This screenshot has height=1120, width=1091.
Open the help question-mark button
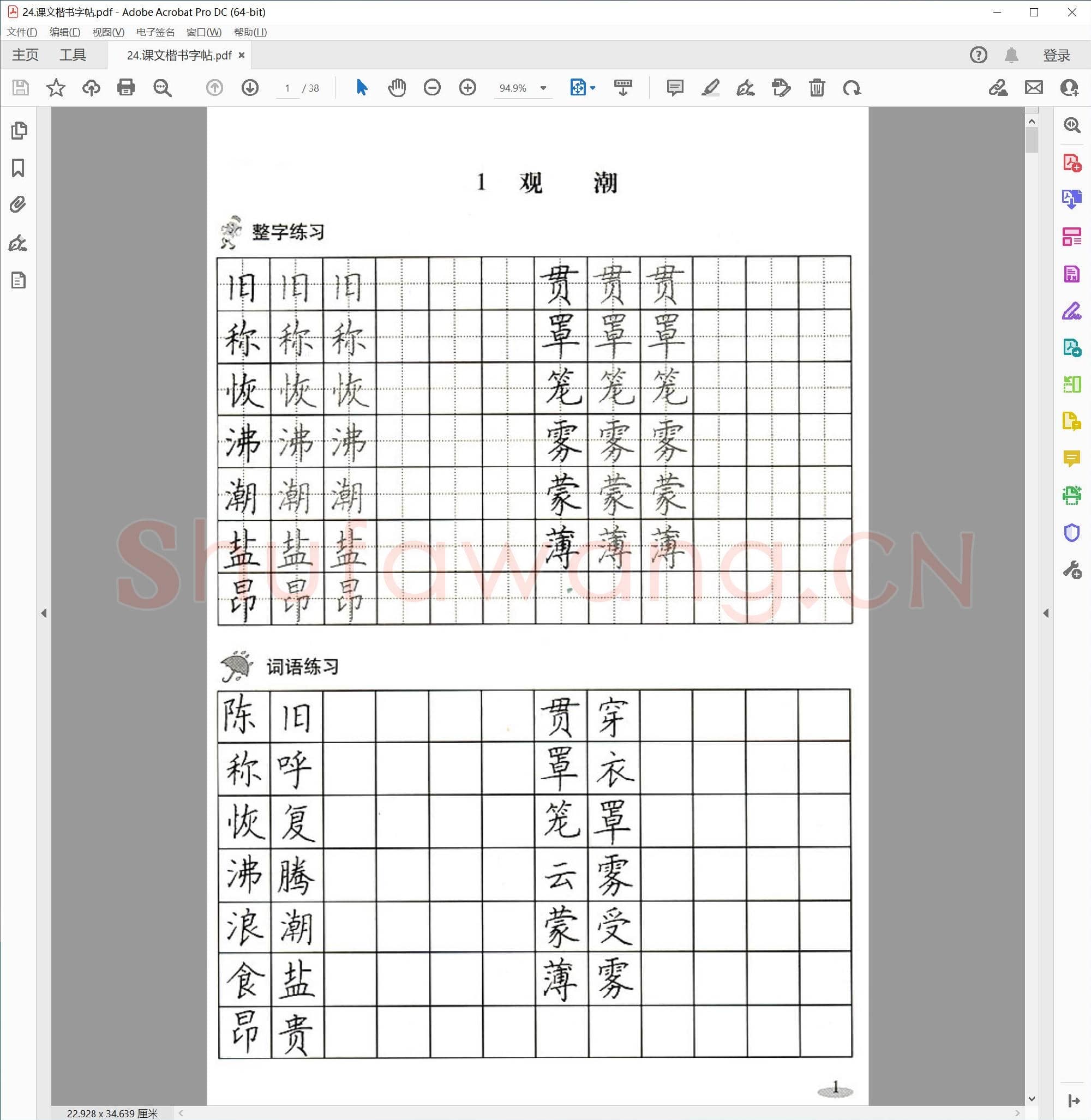click(979, 55)
